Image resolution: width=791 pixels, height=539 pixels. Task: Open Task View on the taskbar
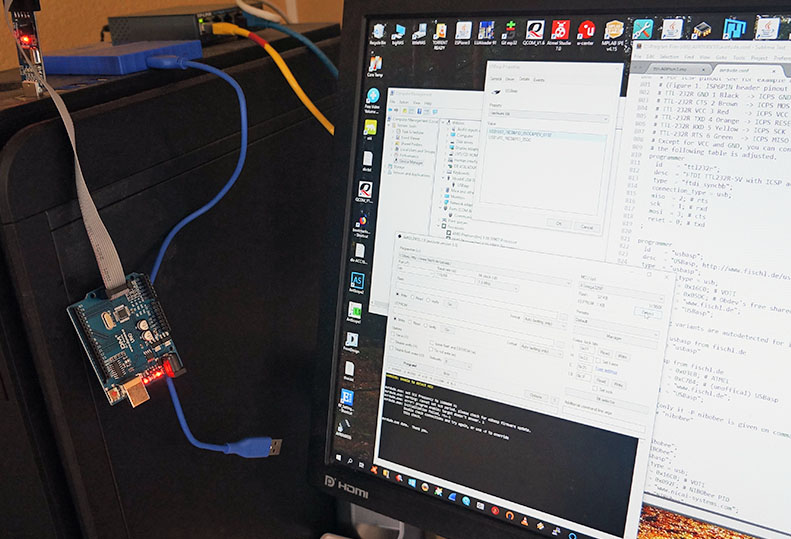362,463
